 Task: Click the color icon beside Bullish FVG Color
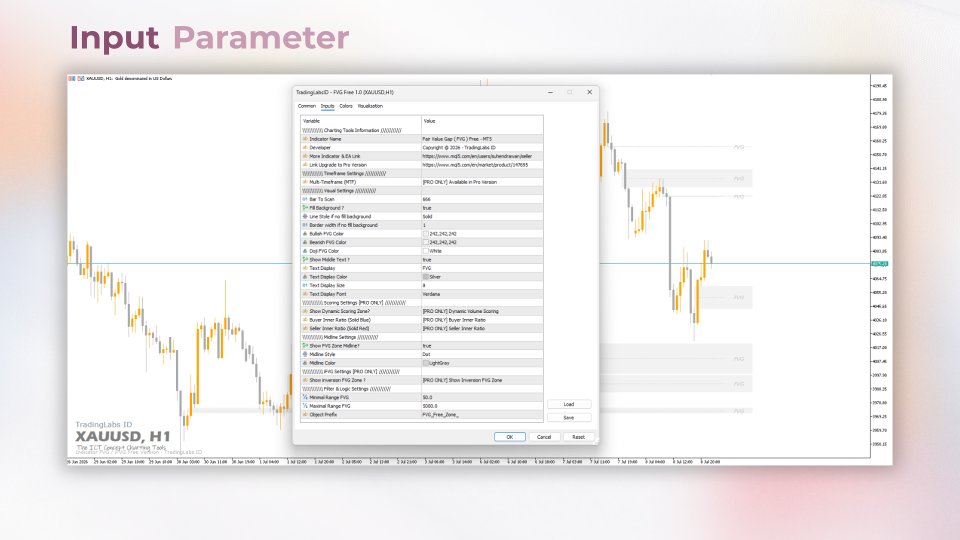click(x=305, y=233)
